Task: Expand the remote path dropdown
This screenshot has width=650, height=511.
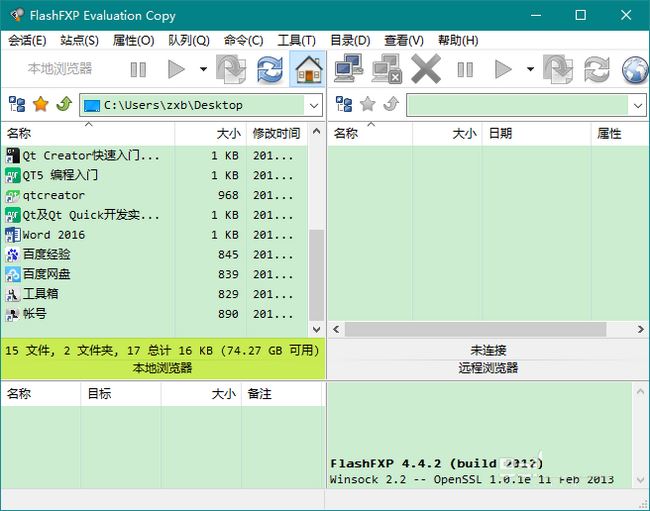Action: (638, 105)
